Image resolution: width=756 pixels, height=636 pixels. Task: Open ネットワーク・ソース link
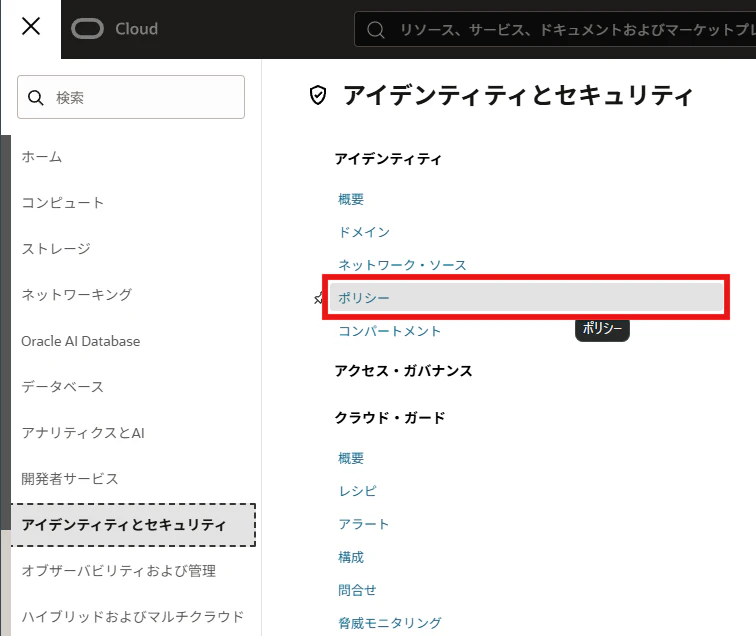coord(402,265)
